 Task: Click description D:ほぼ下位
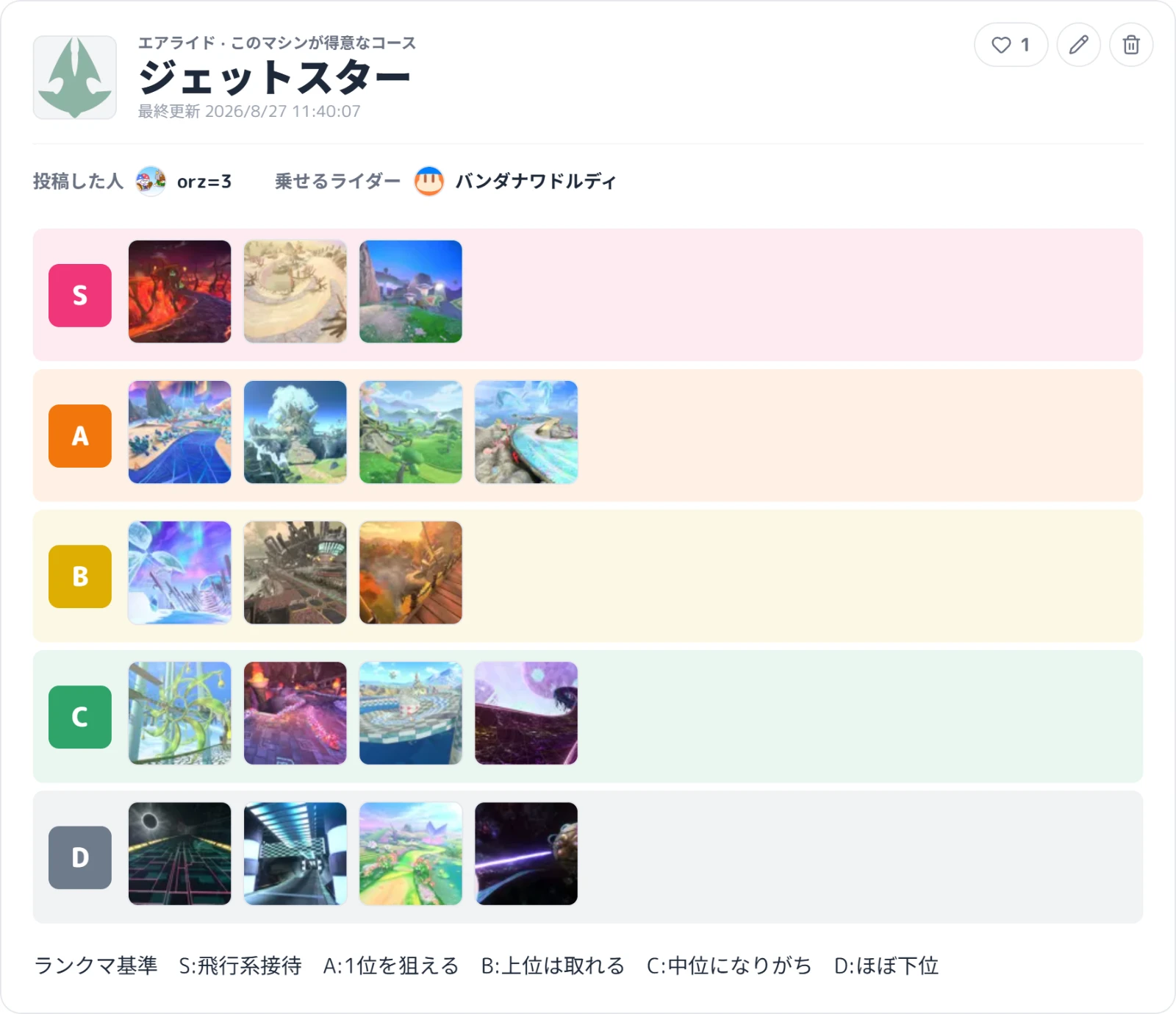886,965
